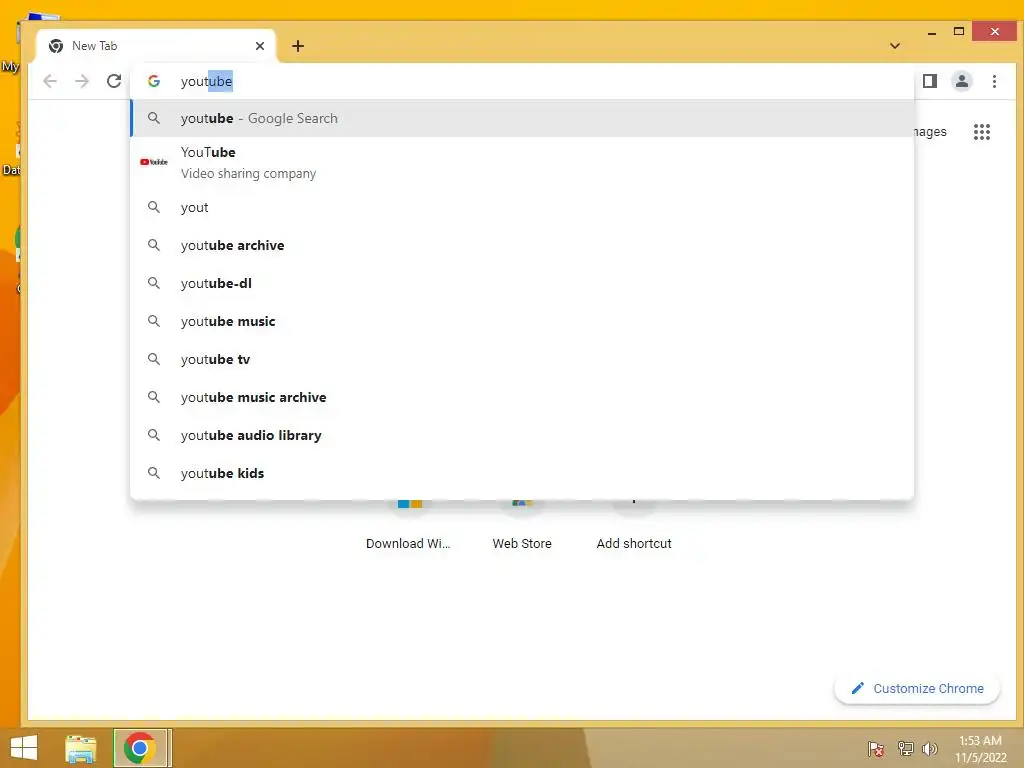Select the 'youtube tv' suggestion

tap(522, 359)
